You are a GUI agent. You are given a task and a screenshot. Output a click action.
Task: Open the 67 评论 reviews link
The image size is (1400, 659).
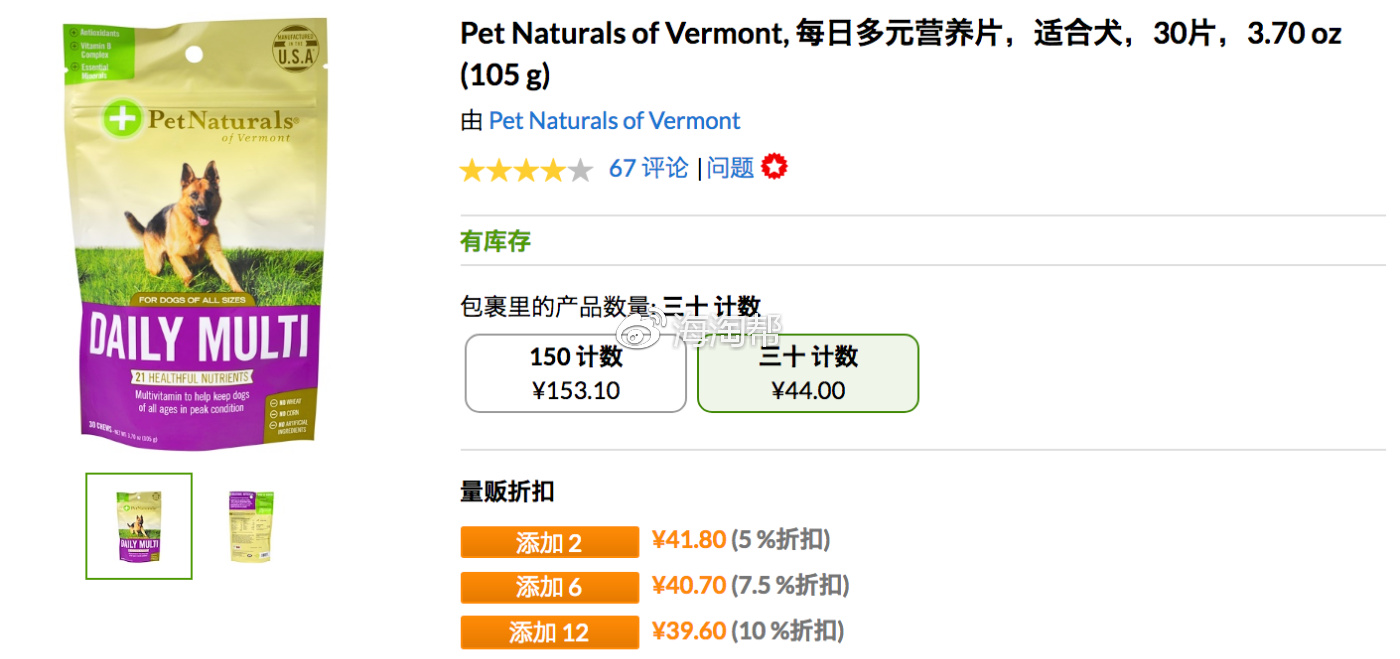[x=649, y=168]
